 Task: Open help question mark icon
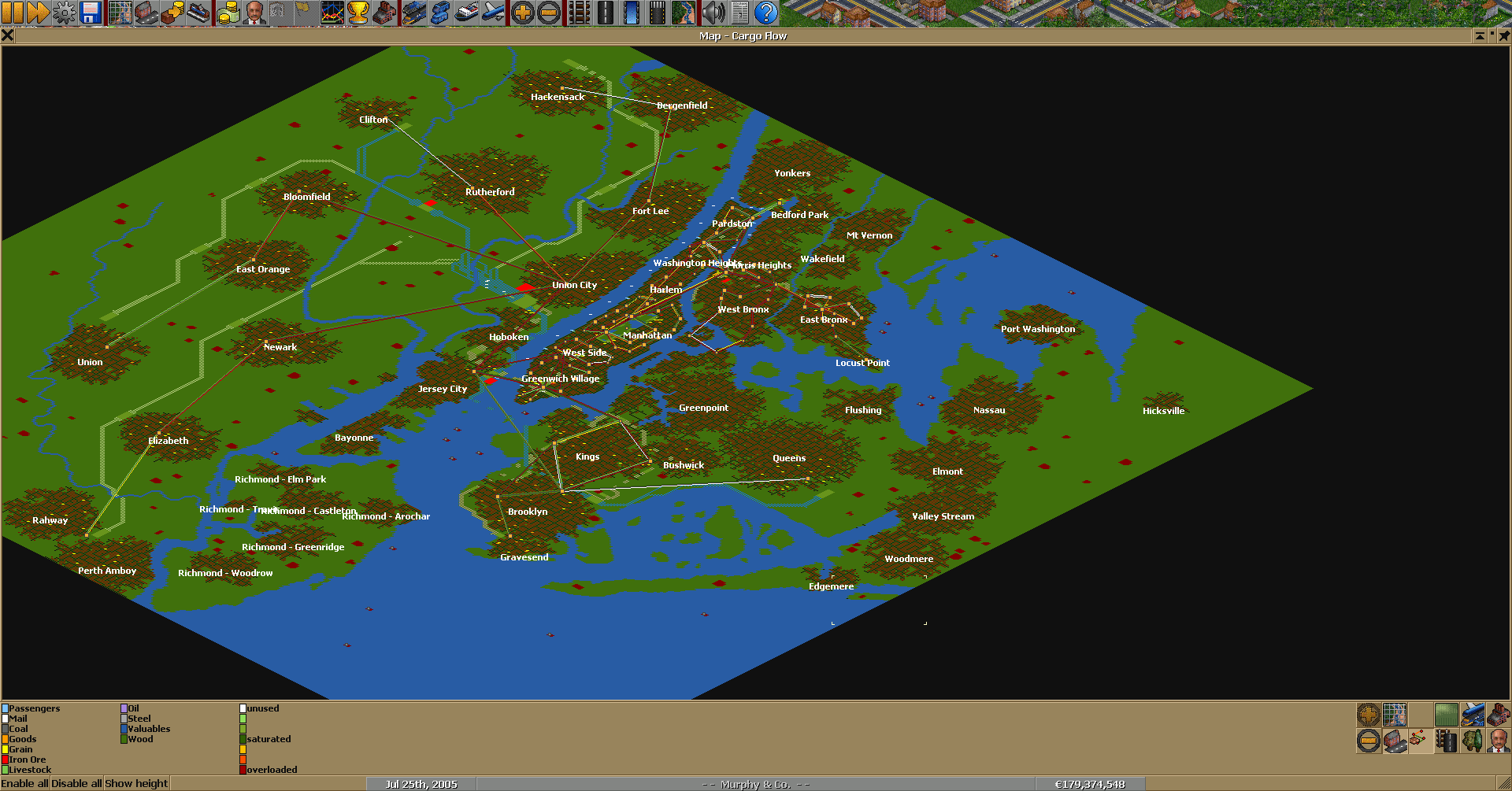[x=765, y=13]
